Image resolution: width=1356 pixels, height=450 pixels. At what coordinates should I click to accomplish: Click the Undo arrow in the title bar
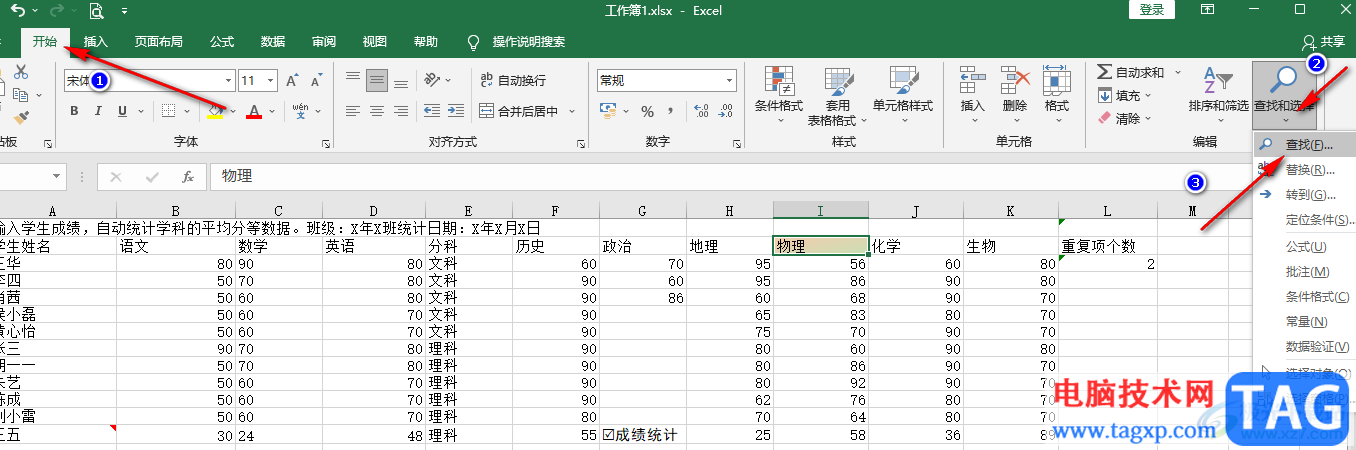(18, 11)
